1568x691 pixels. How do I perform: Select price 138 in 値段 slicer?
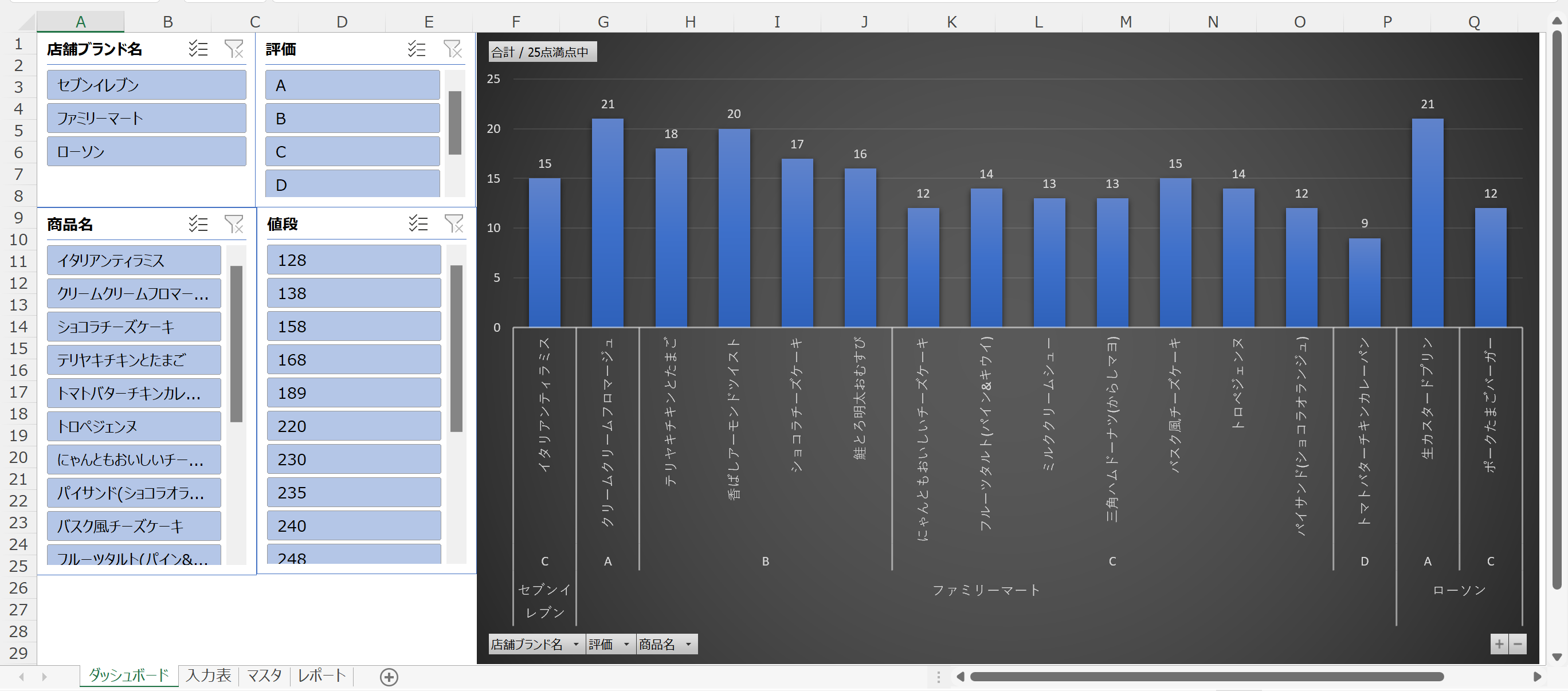[x=354, y=293]
